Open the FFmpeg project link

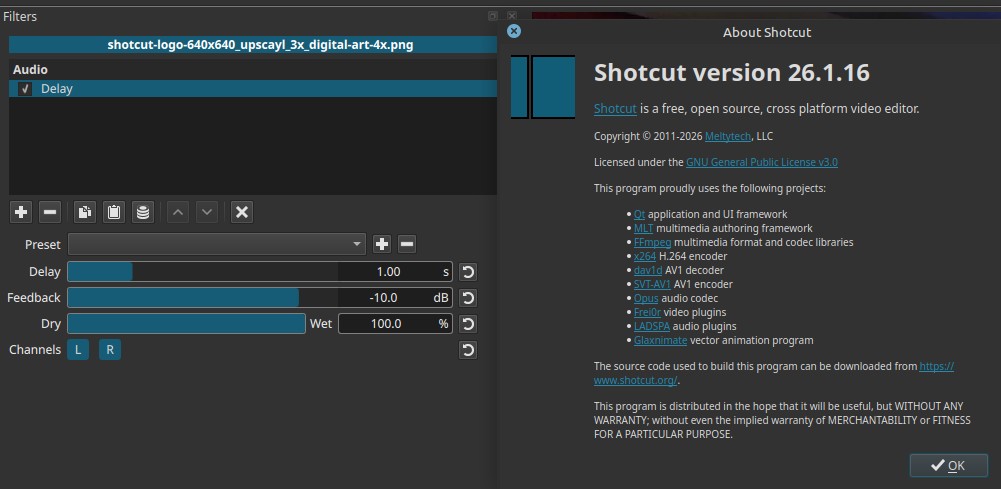pos(647,242)
